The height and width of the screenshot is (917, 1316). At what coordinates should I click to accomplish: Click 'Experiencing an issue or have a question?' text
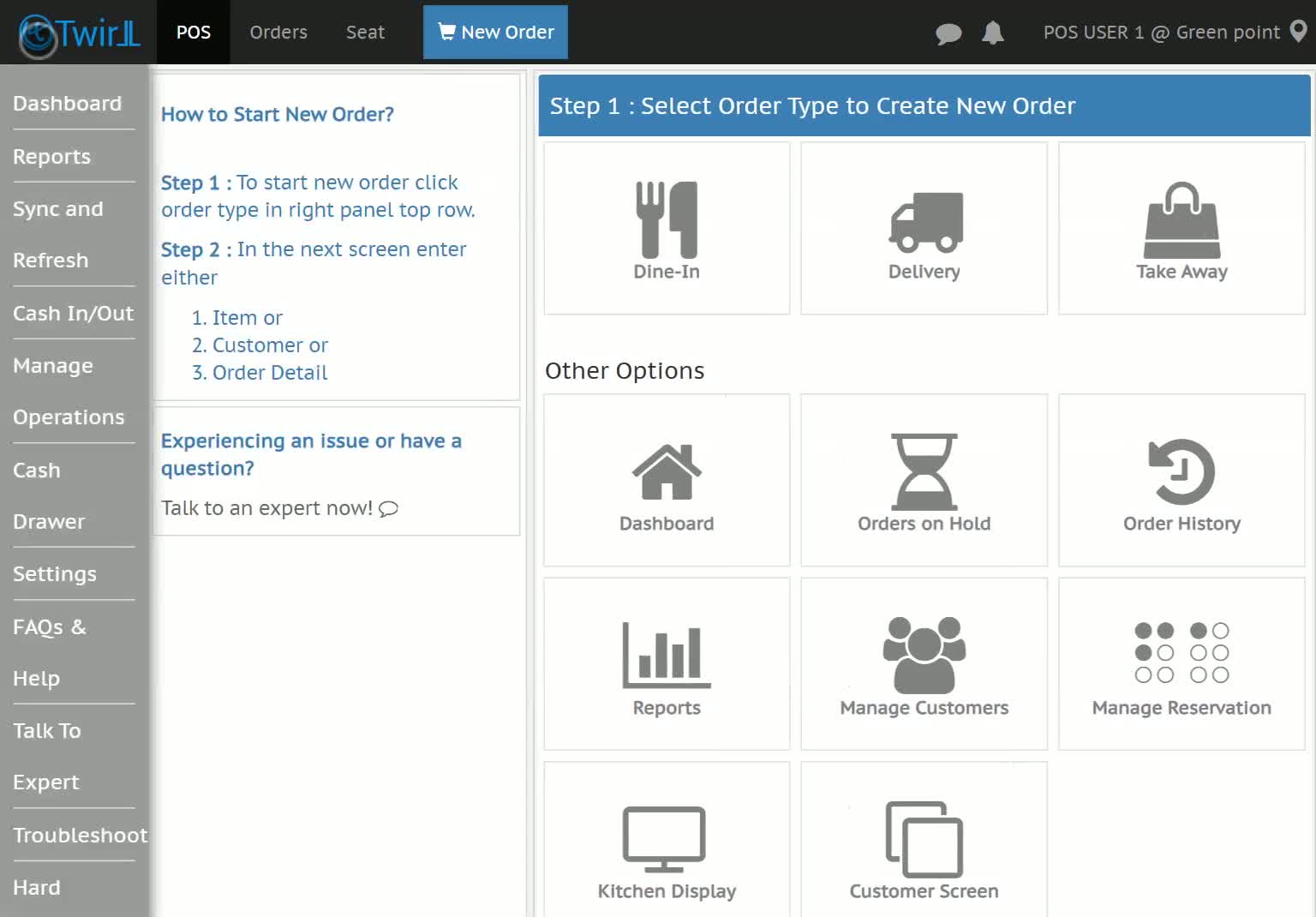tap(311, 454)
